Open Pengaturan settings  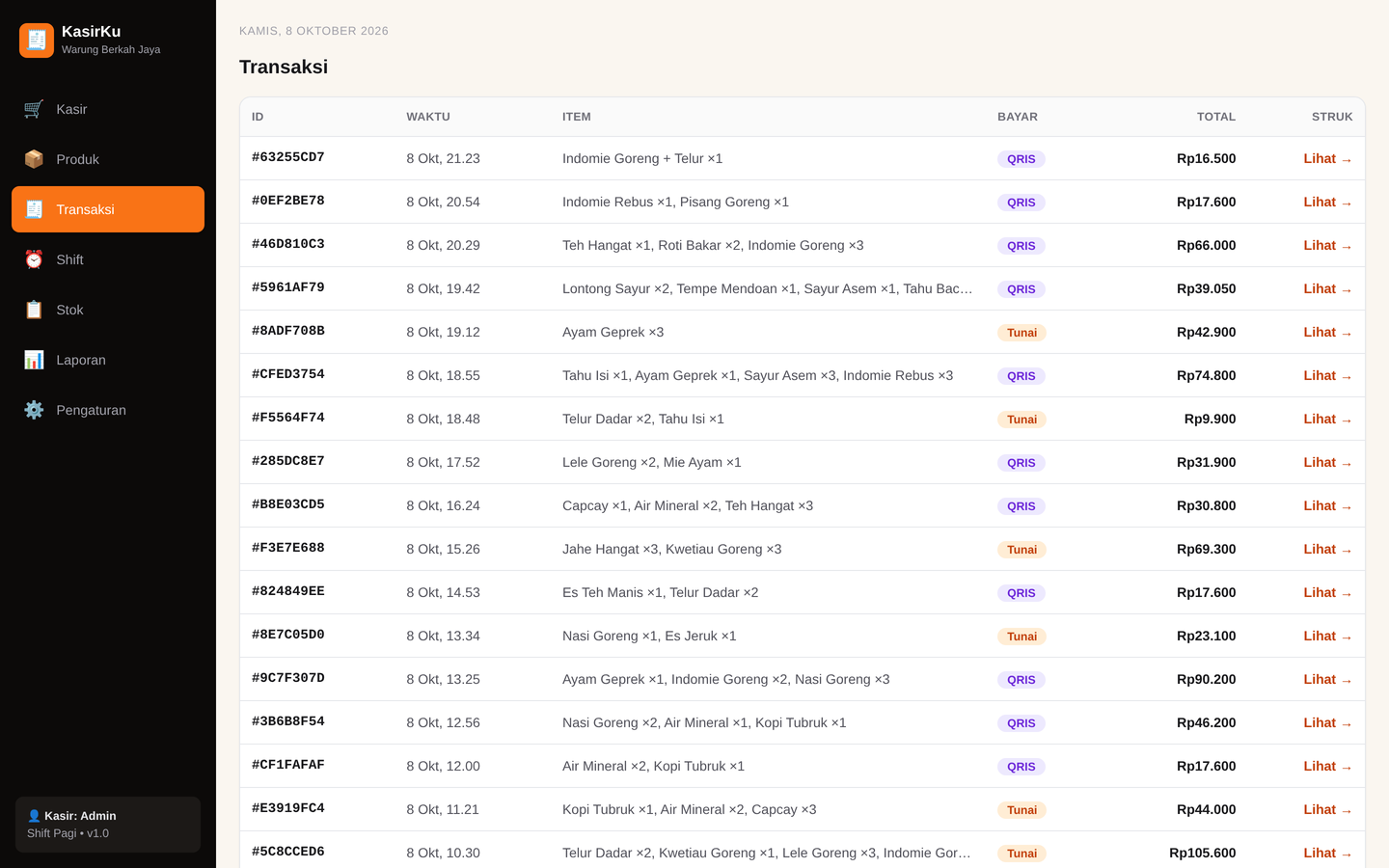pyautogui.click(x=108, y=410)
